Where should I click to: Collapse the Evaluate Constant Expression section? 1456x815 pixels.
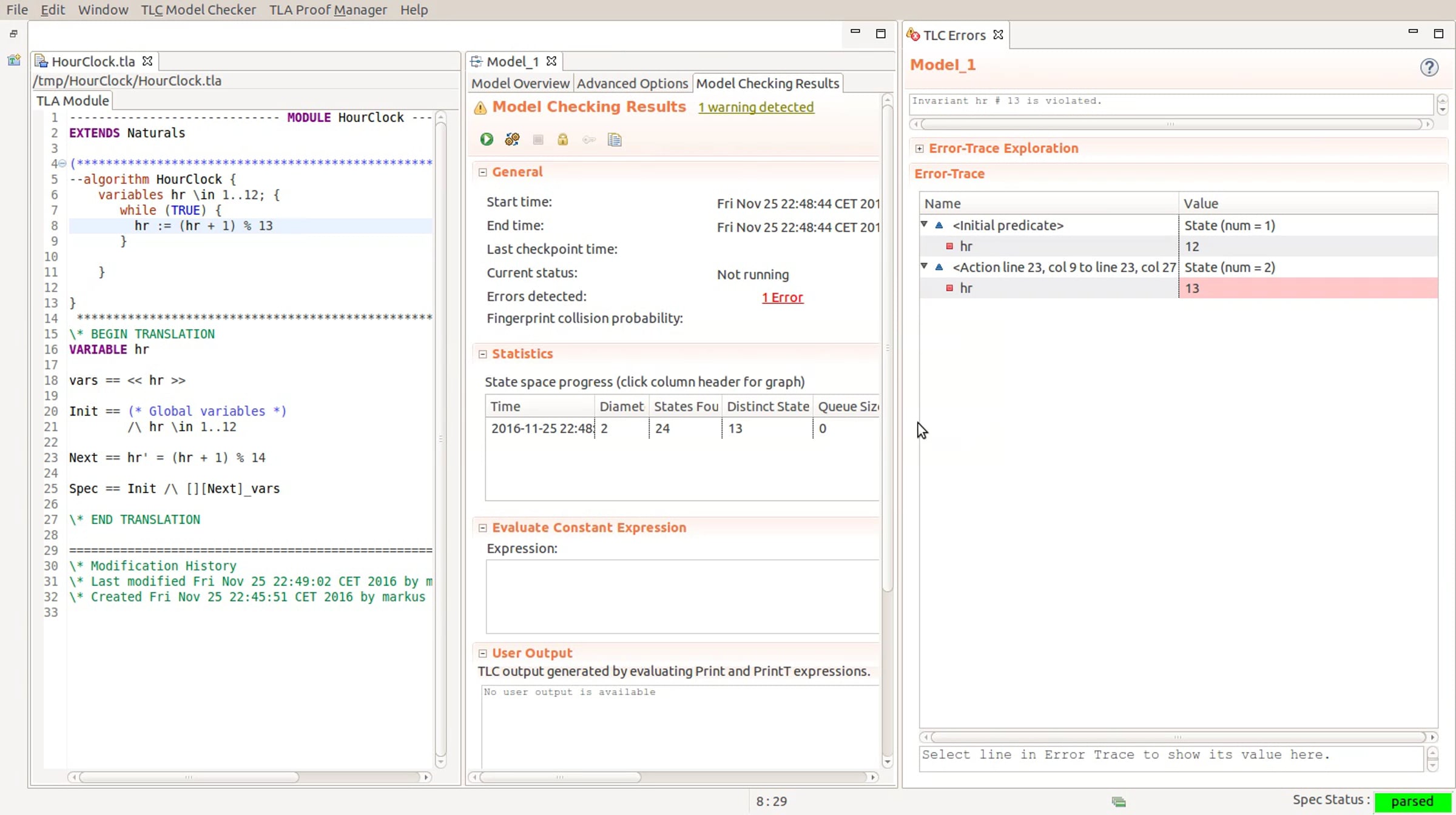point(482,528)
